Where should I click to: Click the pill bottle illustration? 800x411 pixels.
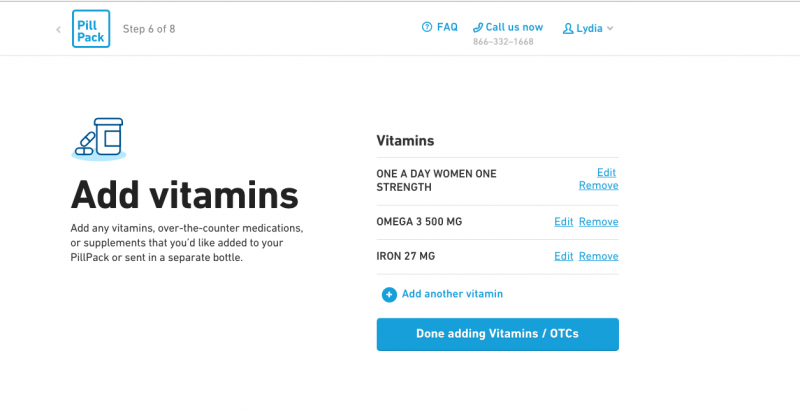tap(99, 138)
